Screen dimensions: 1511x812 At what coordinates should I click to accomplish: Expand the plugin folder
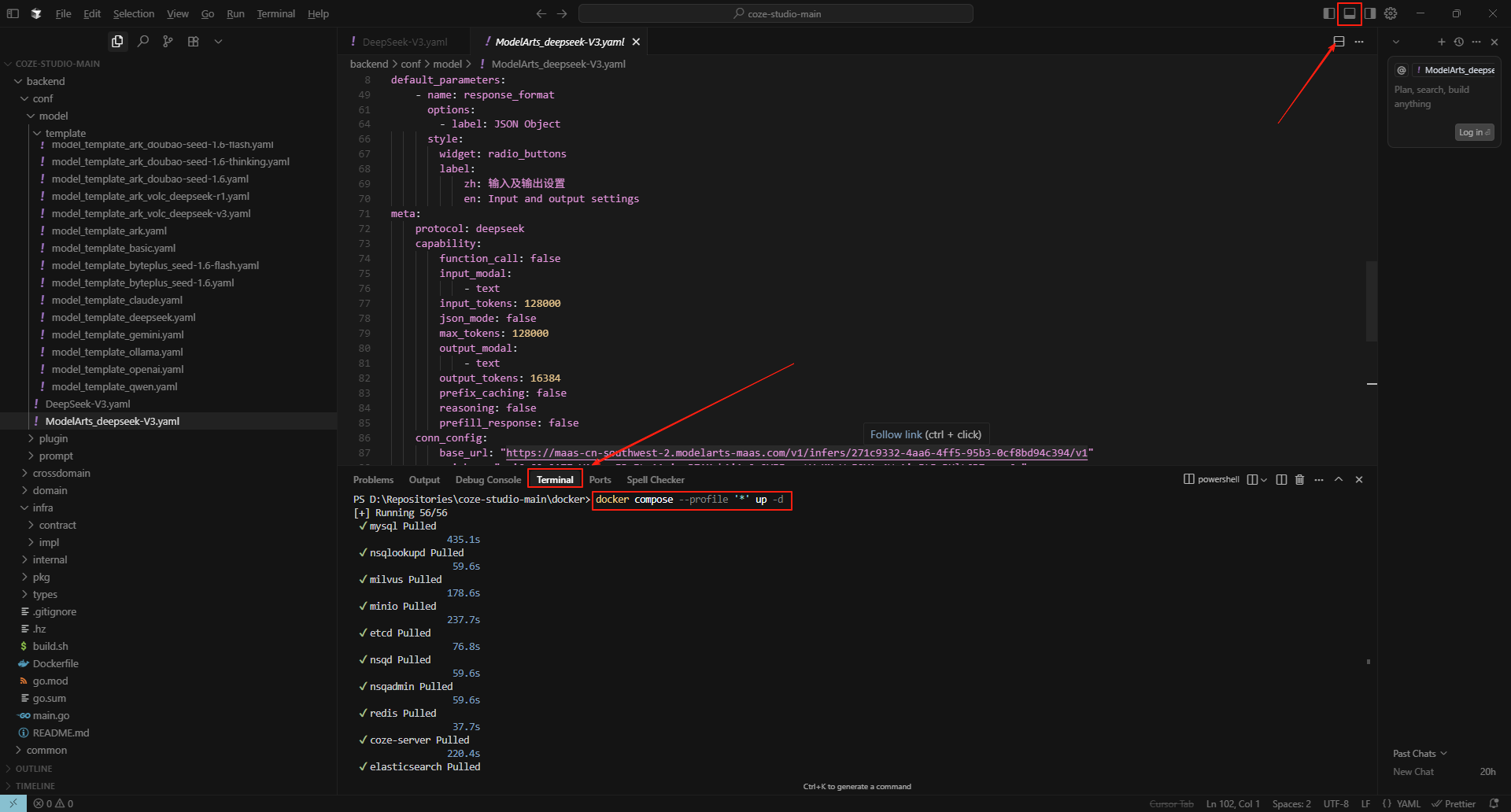(x=54, y=438)
